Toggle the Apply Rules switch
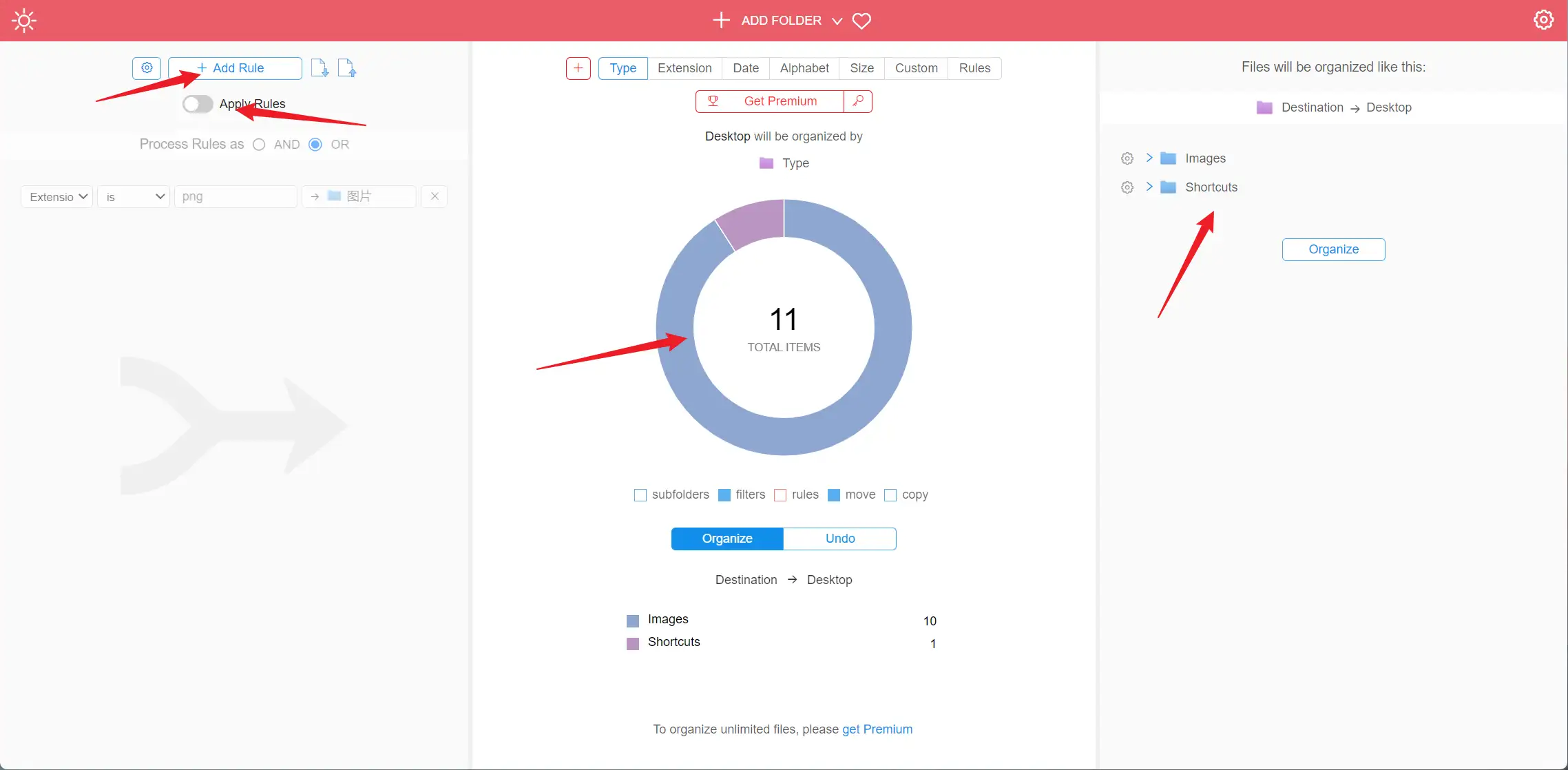 198,104
